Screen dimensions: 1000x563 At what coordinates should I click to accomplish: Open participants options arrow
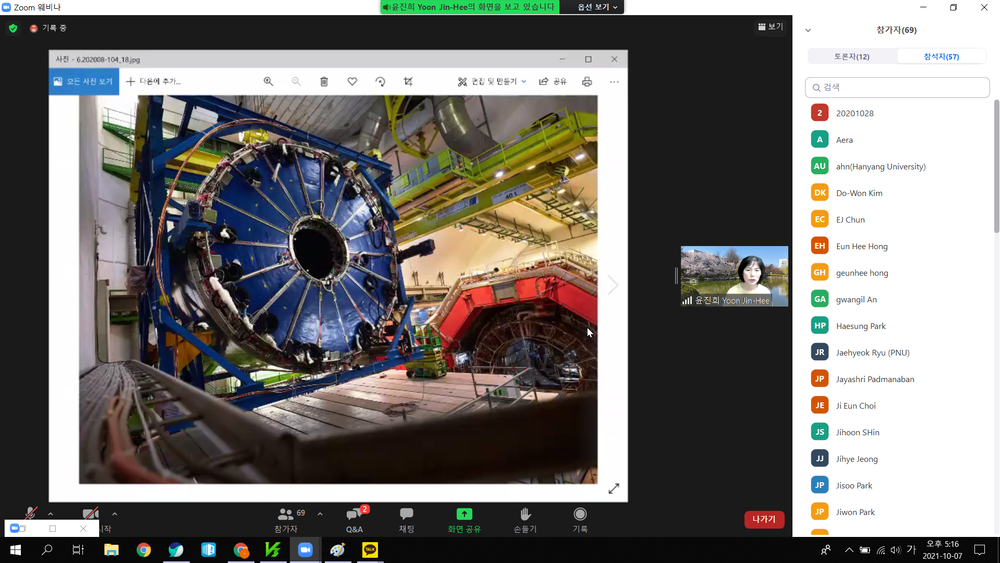point(320,514)
